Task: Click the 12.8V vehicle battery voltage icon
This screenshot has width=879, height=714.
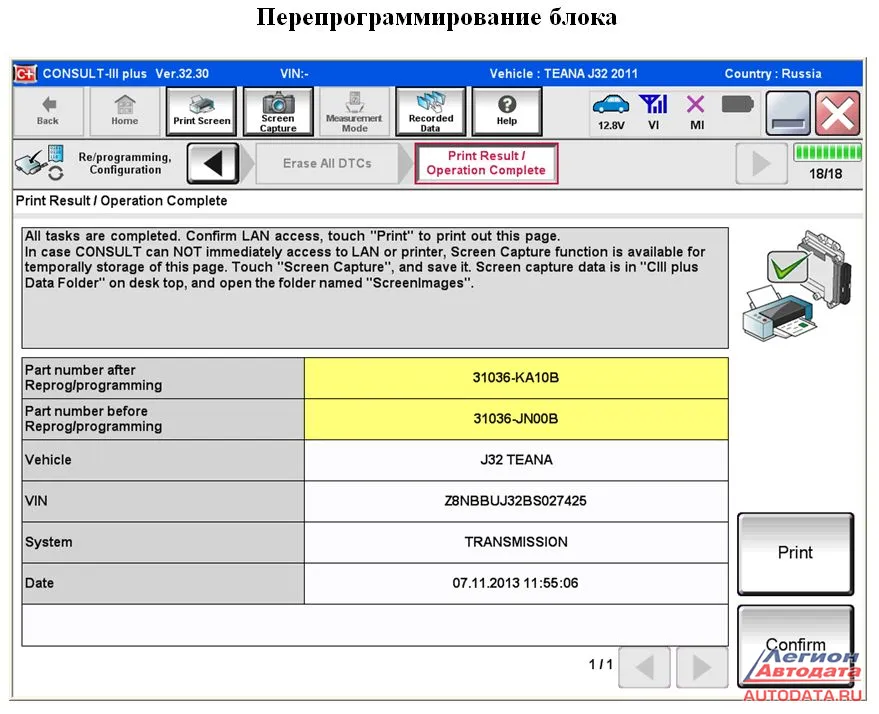Action: [x=611, y=113]
